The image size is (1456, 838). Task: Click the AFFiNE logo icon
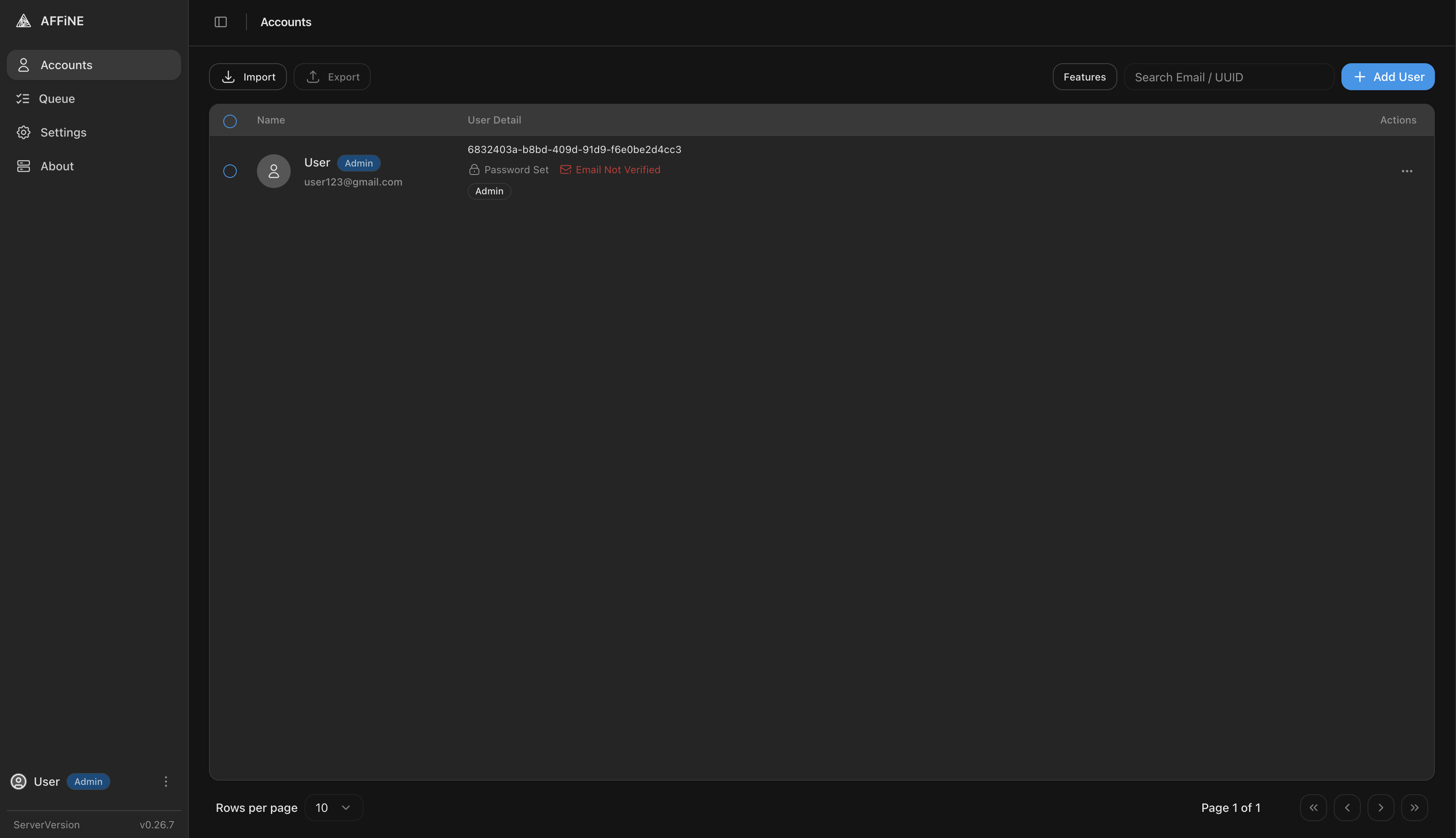23,21
